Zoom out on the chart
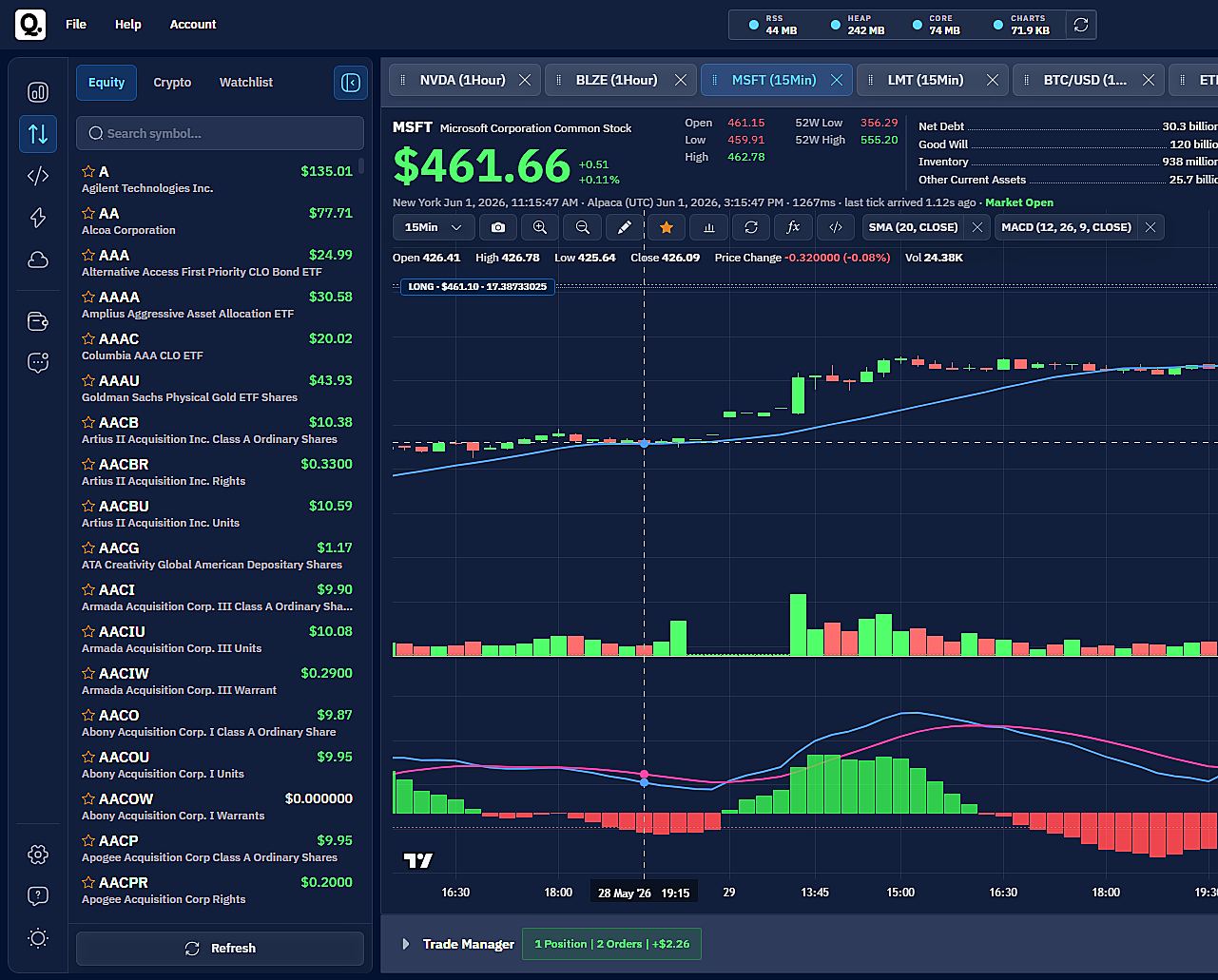This screenshot has height=980, width=1218. 583,227
